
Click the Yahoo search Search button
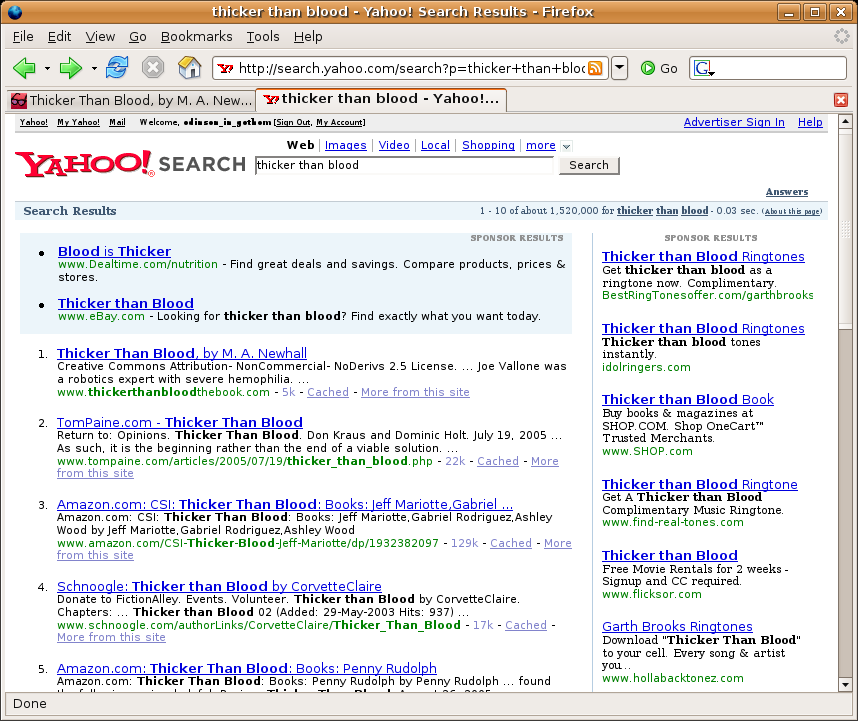[x=589, y=165]
